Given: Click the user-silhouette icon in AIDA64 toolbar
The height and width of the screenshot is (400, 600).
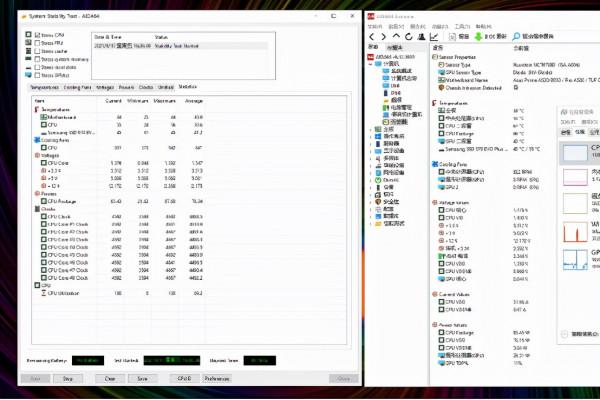Looking at the screenshot, I should click(421, 36).
